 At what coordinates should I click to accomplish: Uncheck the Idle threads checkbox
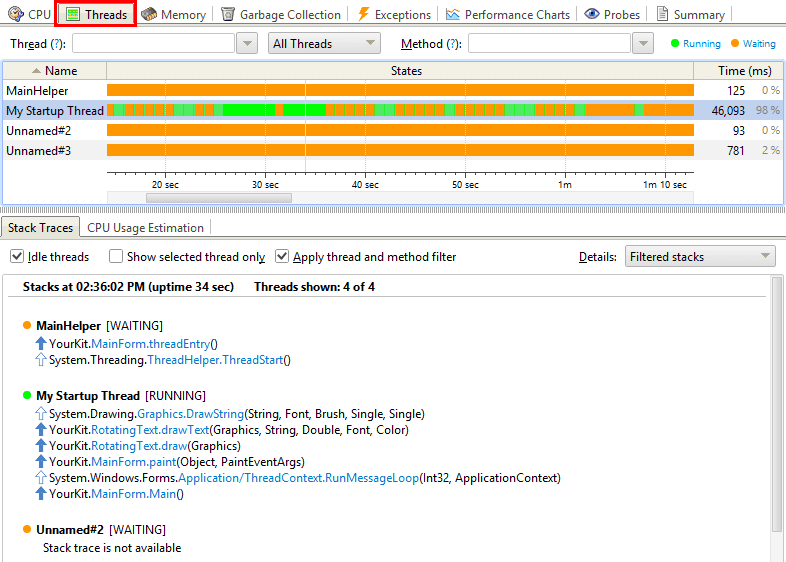click(x=17, y=257)
